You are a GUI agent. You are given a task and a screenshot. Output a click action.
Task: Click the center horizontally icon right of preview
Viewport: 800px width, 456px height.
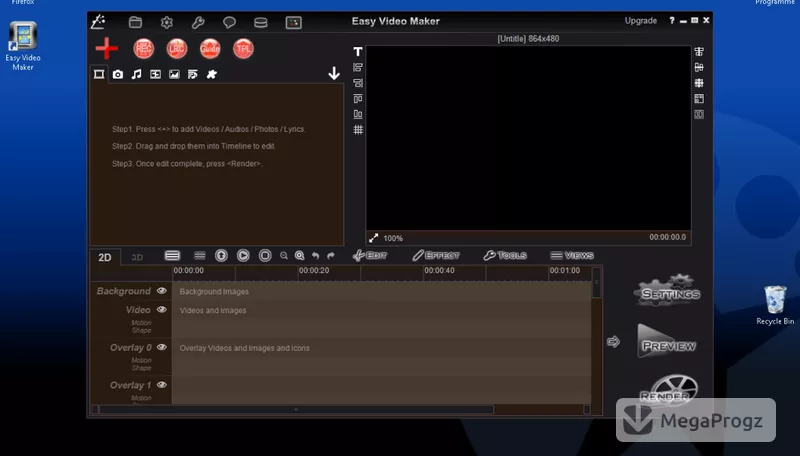point(699,52)
